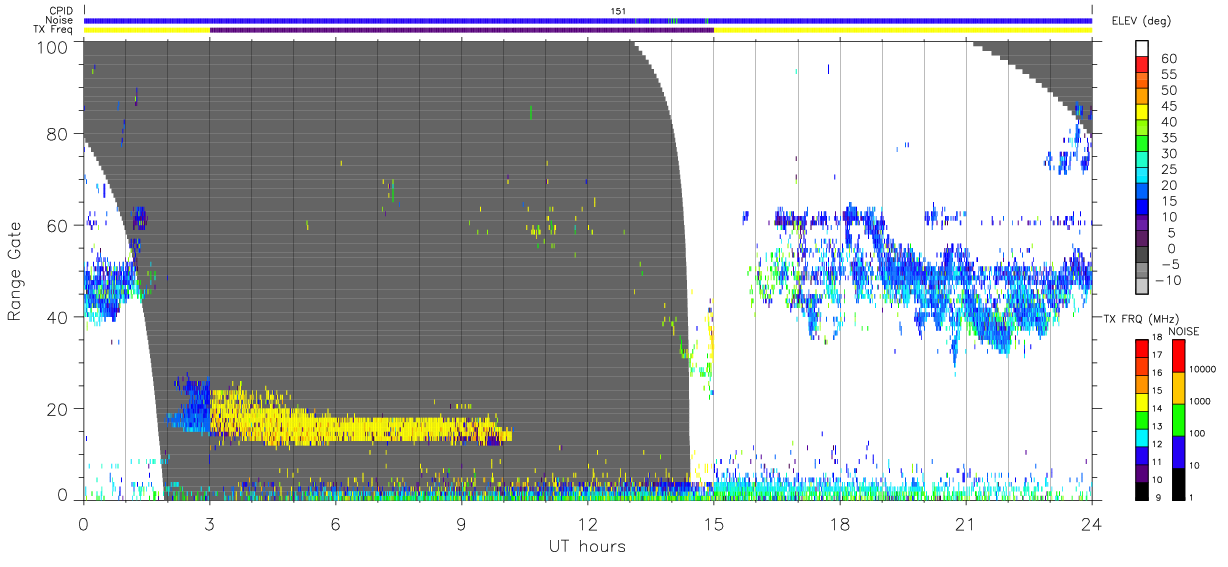Click the blue Noise strip above the plot
Image resolution: width=1228 pixels, height=567 pixels.
pos(588,20)
